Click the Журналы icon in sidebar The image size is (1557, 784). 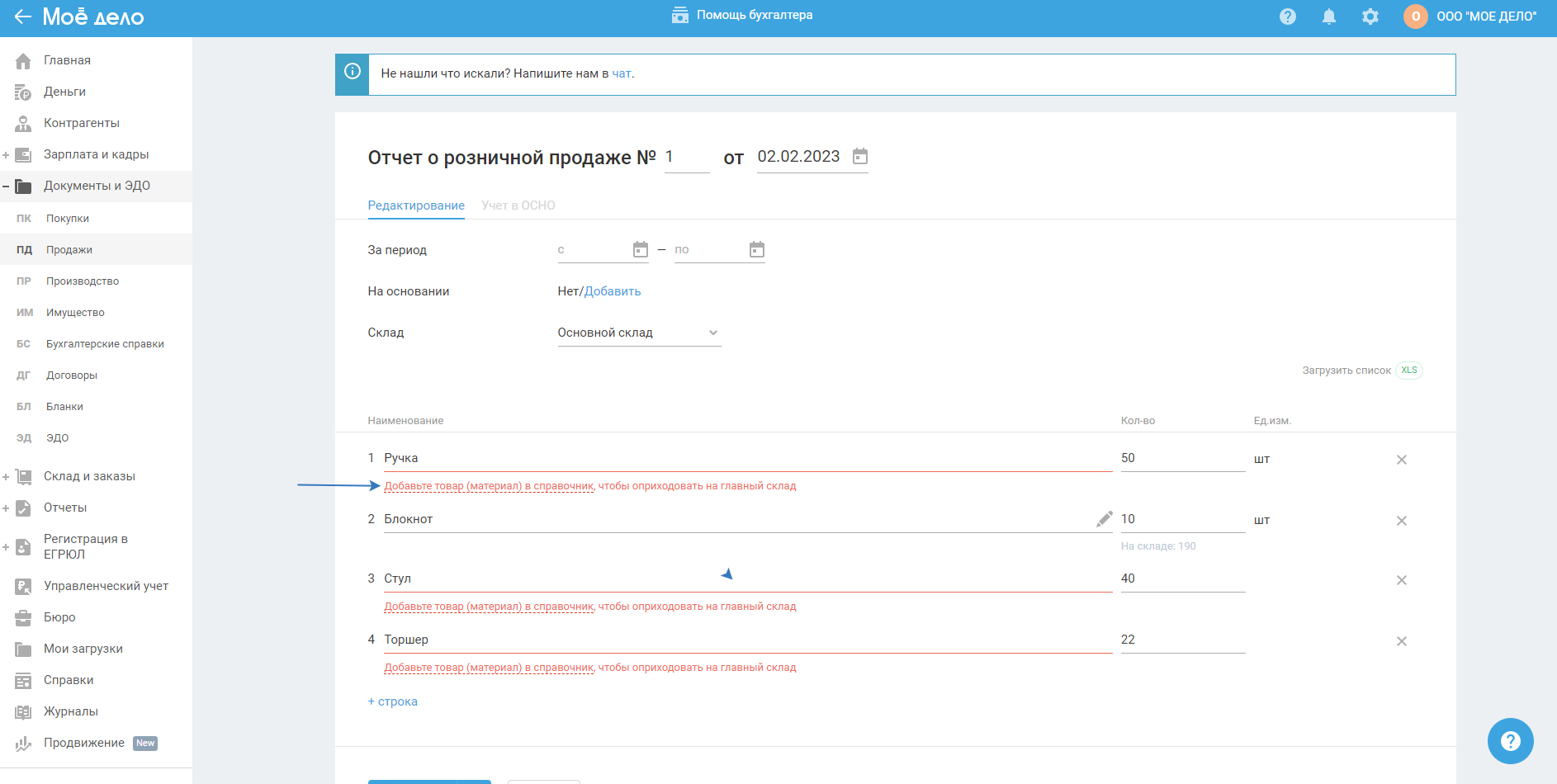(23, 711)
